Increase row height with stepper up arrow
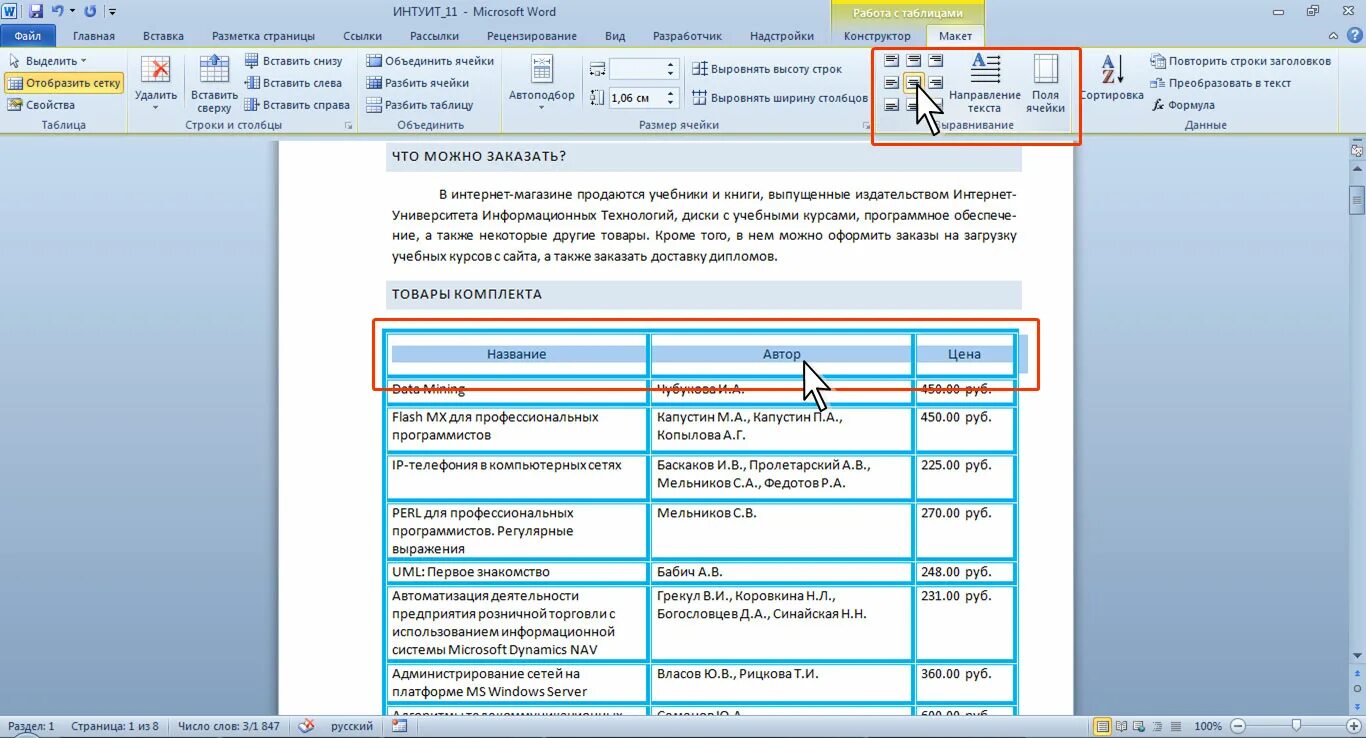Viewport: 1366px width, 738px height. tap(672, 93)
